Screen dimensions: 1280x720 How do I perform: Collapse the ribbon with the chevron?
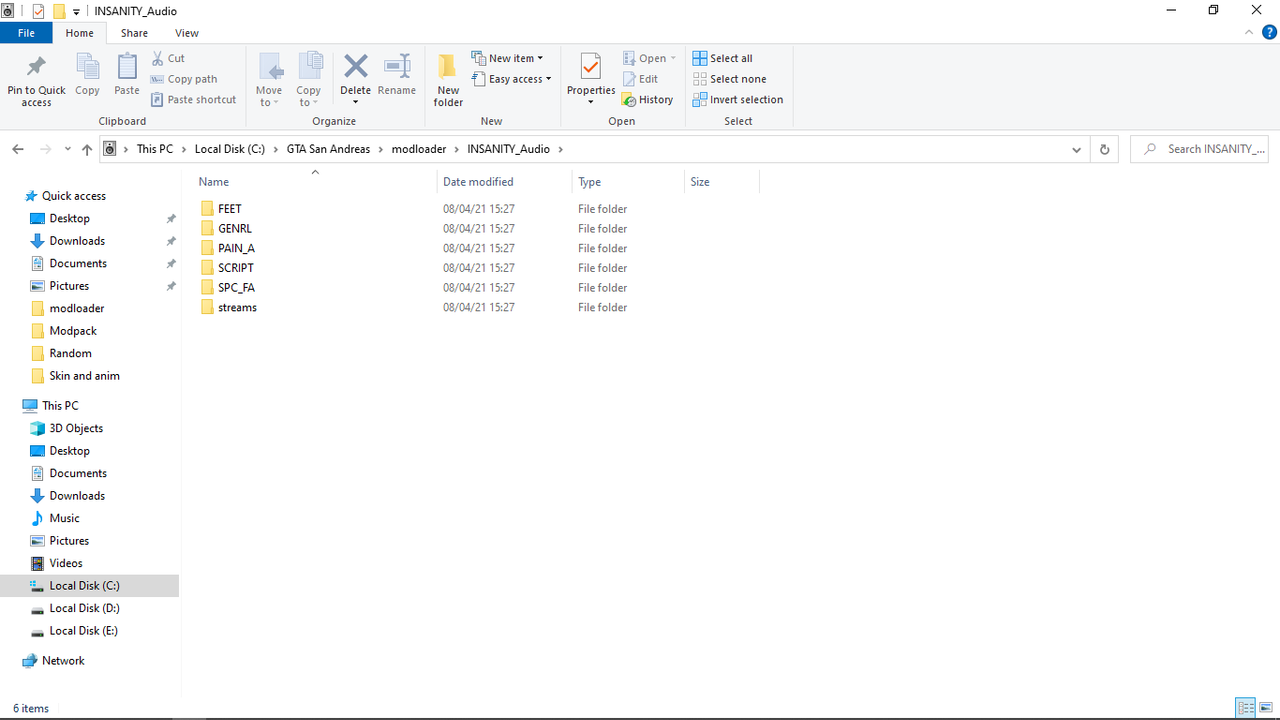pyautogui.click(x=1249, y=33)
